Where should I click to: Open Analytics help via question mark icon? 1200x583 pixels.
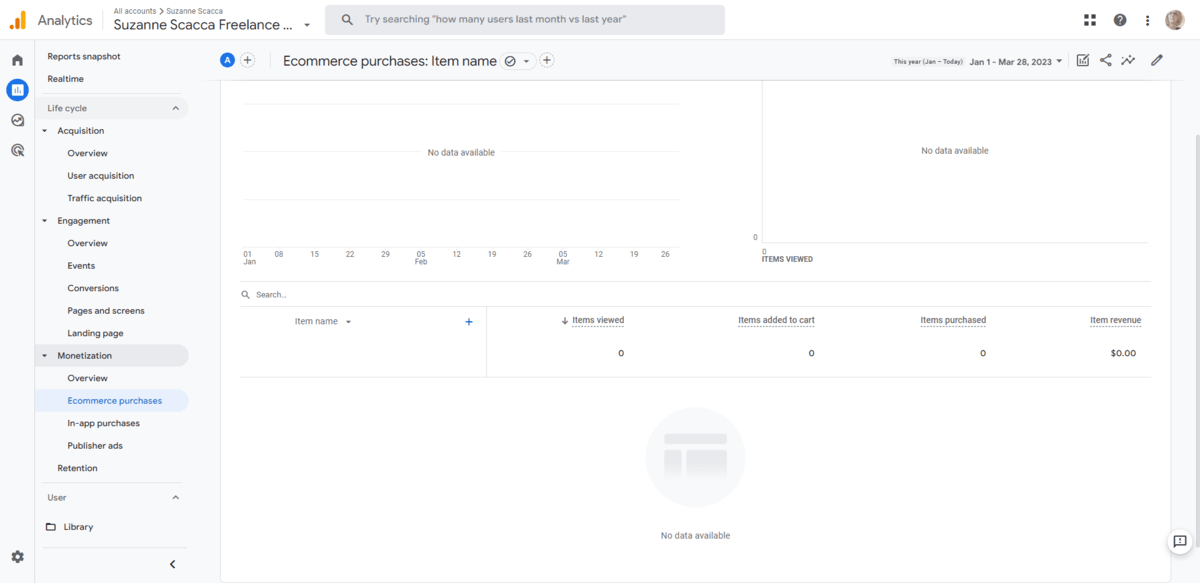click(x=1120, y=19)
